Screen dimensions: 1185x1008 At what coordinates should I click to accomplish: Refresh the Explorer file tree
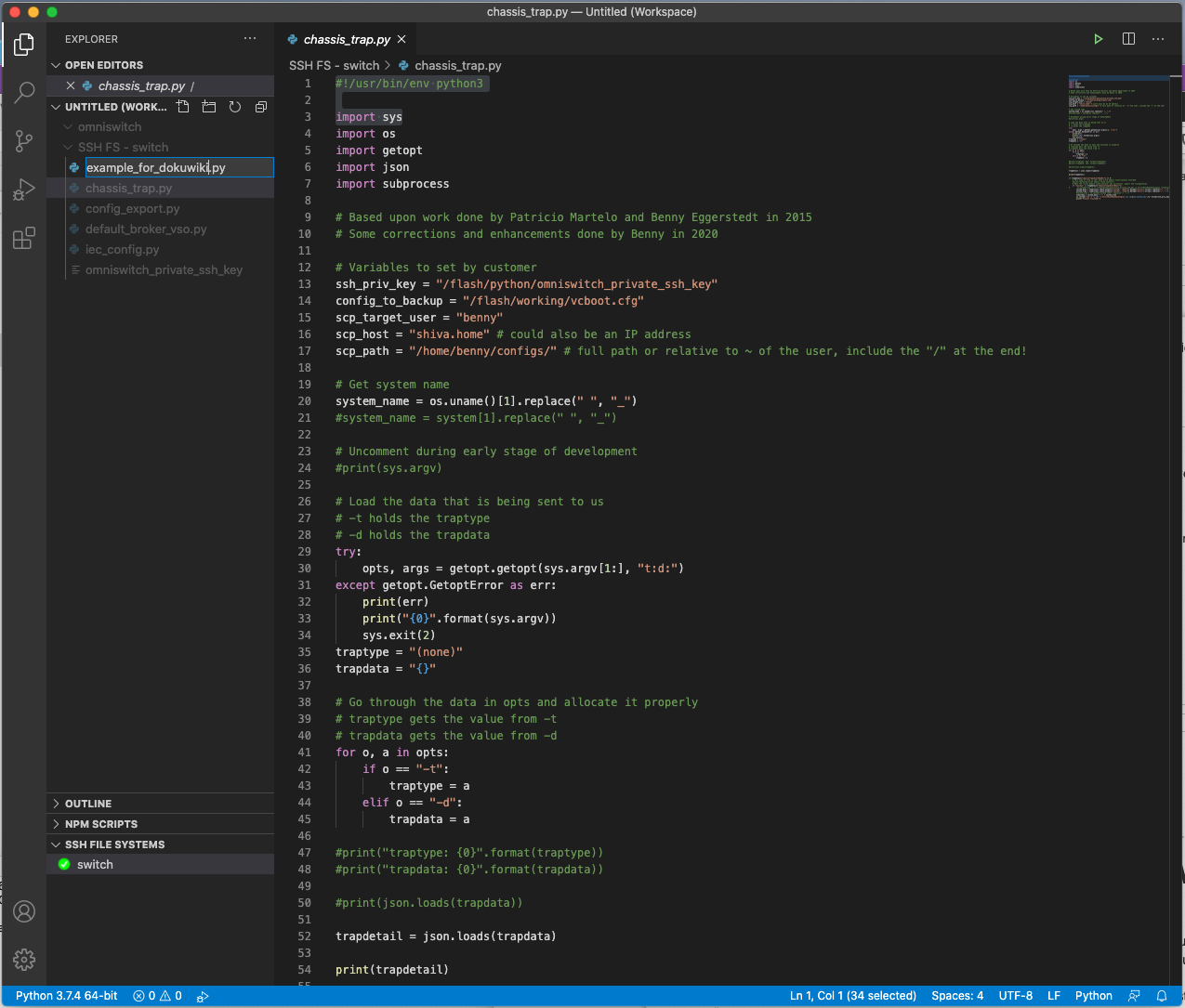pyautogui.click(x=235, y=107)
